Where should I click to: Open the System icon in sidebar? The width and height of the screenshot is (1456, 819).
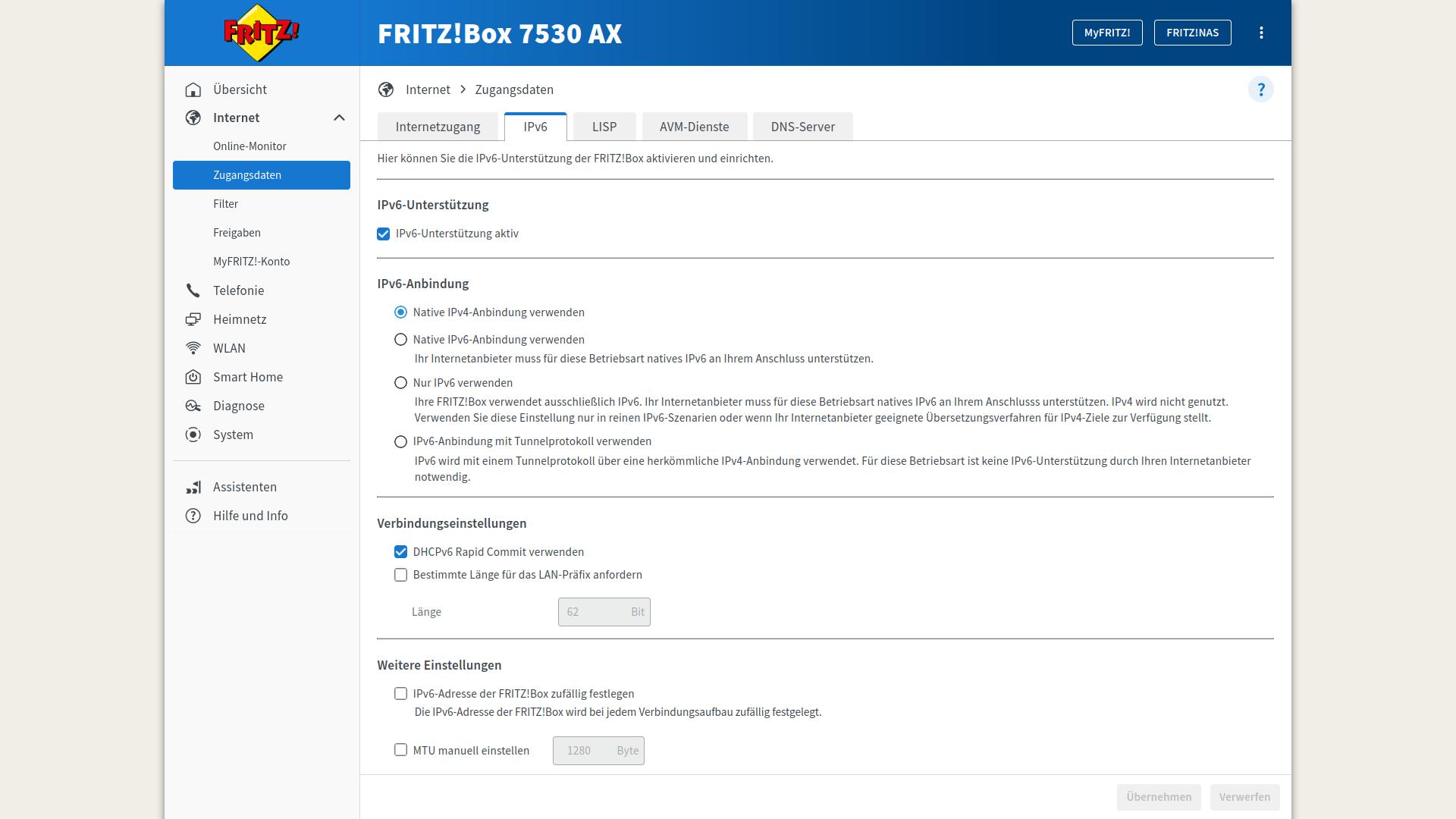point(193,435)
